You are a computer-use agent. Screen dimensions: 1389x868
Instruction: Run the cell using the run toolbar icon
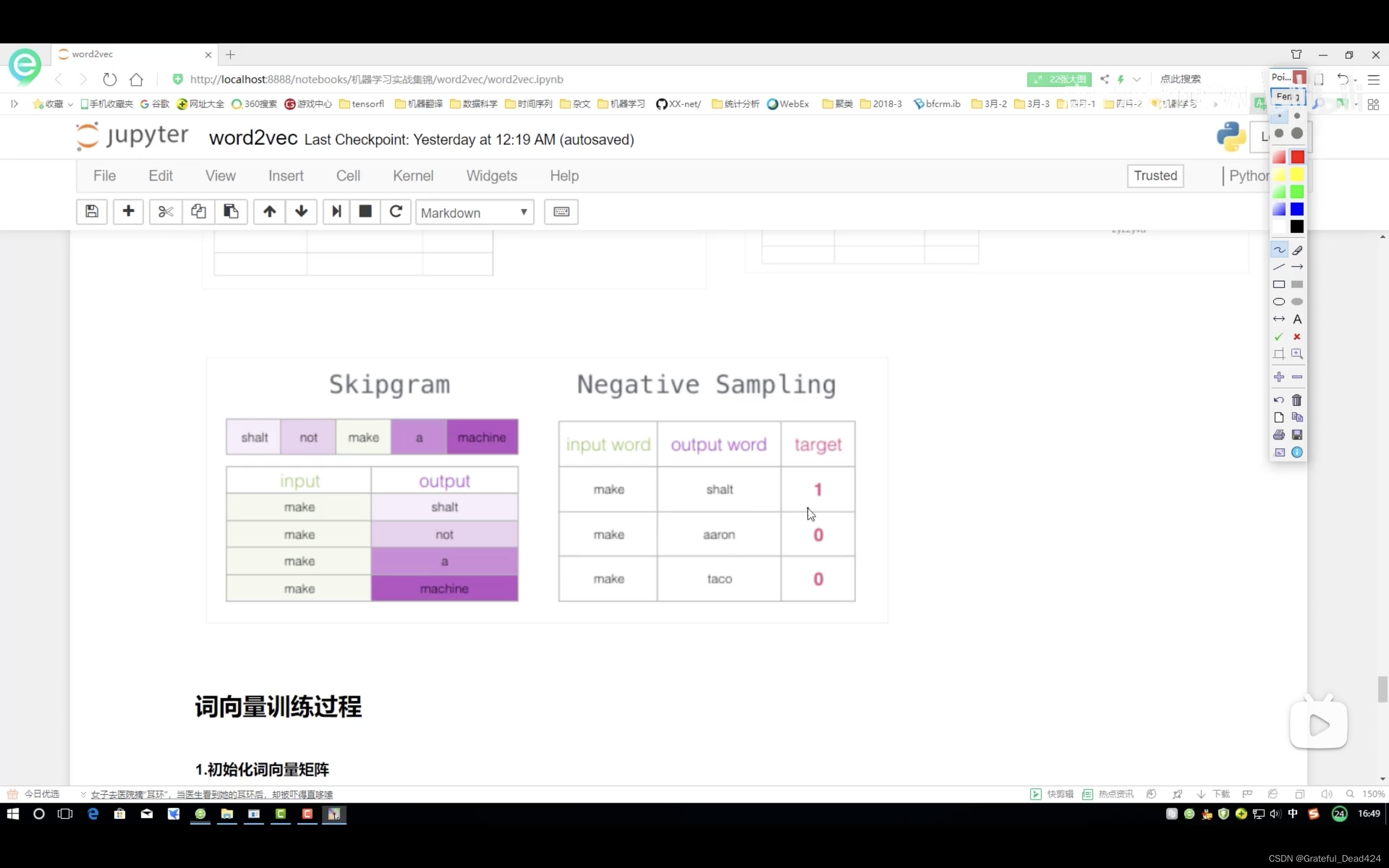[x=336, y=211]
